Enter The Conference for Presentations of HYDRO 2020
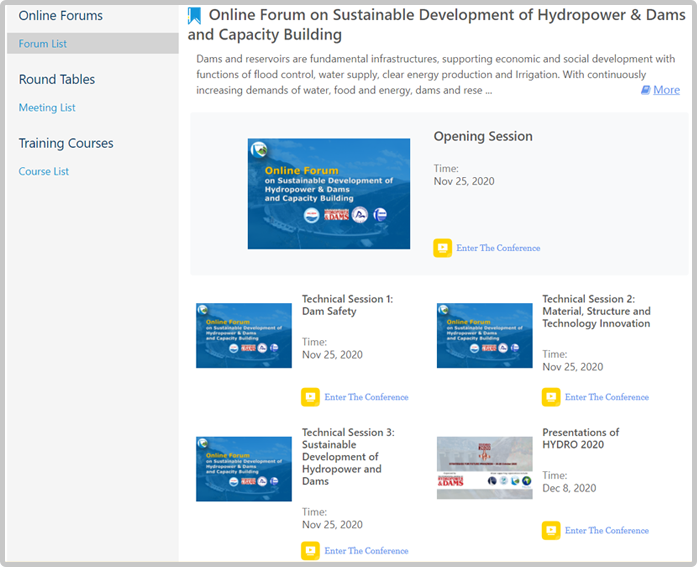697x567 pixels. 607,531
